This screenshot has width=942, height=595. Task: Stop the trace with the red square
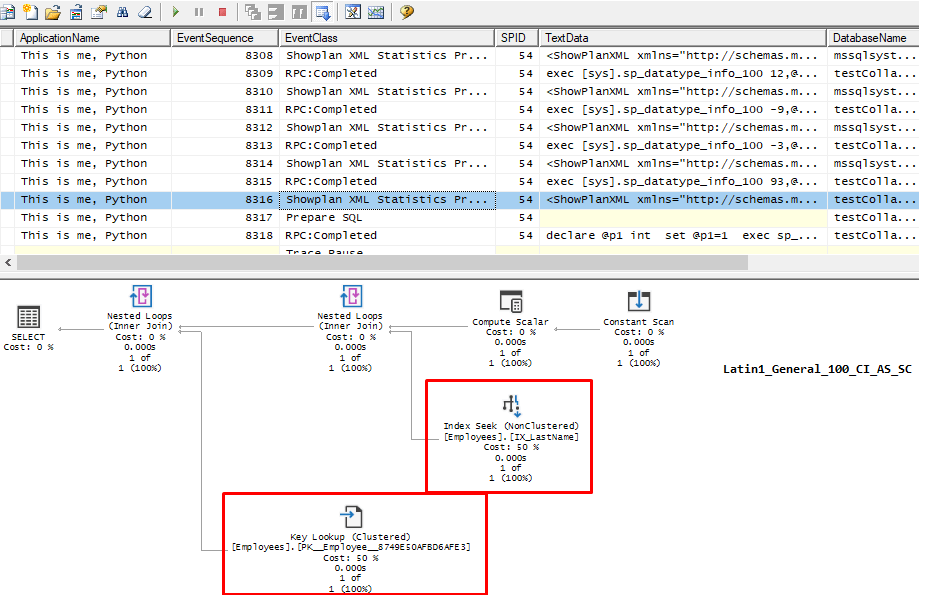[222, 13]
